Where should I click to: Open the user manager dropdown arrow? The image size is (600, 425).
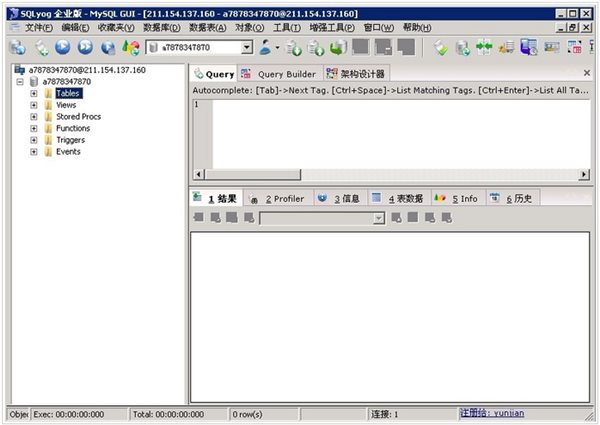pyautogui.click(x=277, y=48)
